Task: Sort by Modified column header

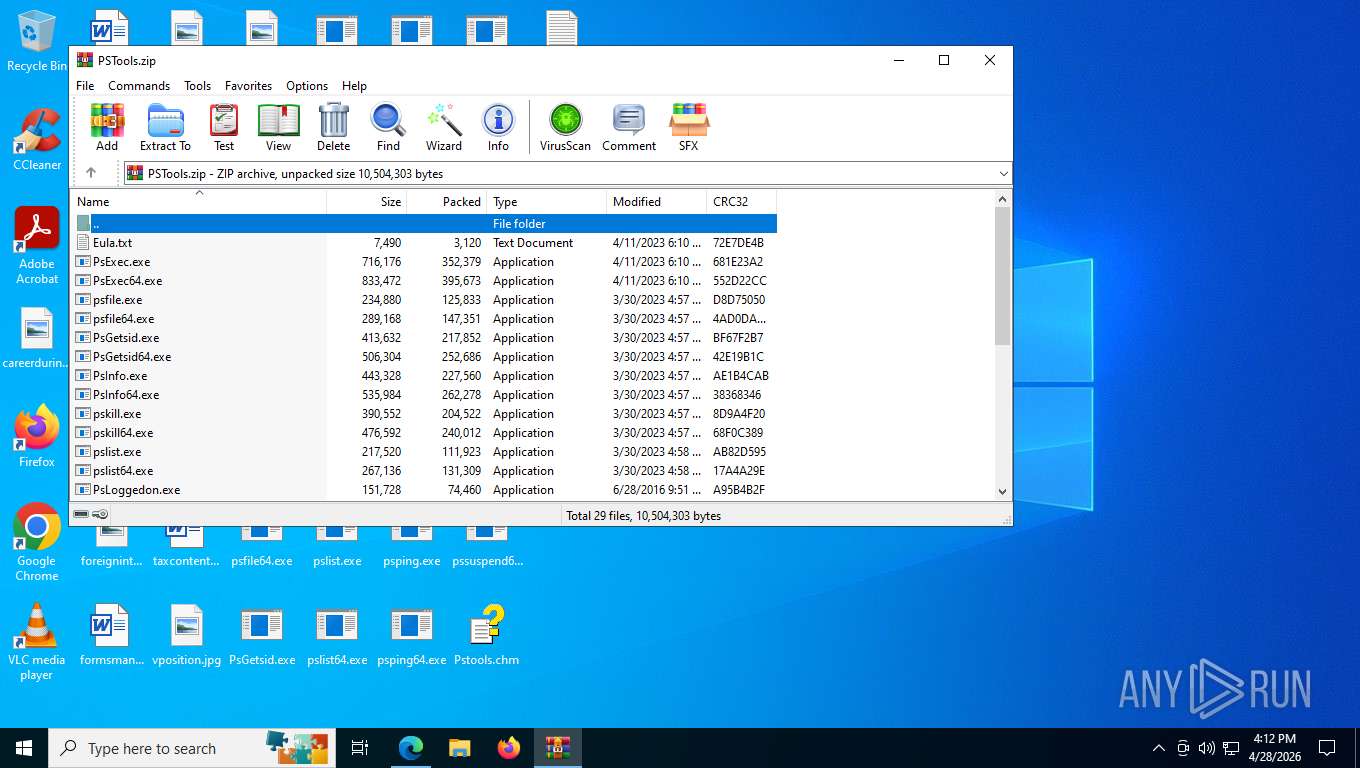Action: [657, 202]
